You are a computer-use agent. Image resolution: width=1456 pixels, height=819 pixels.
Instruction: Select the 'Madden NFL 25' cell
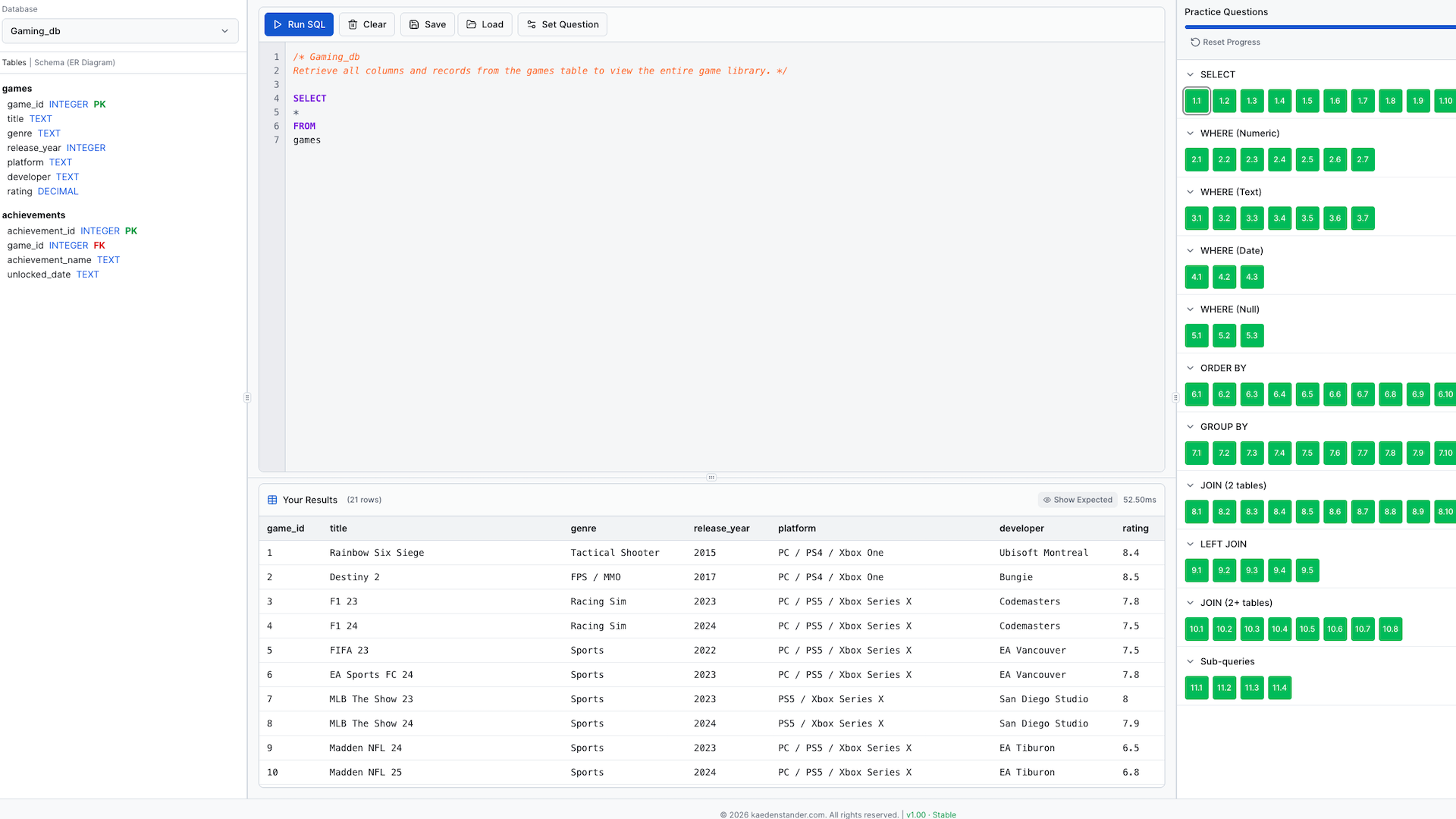pos(366,773)
